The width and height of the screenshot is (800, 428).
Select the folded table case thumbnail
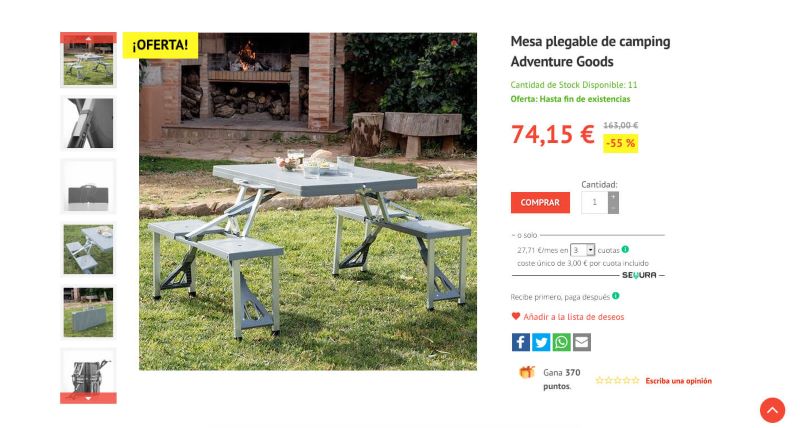click(x=88, y=186)
